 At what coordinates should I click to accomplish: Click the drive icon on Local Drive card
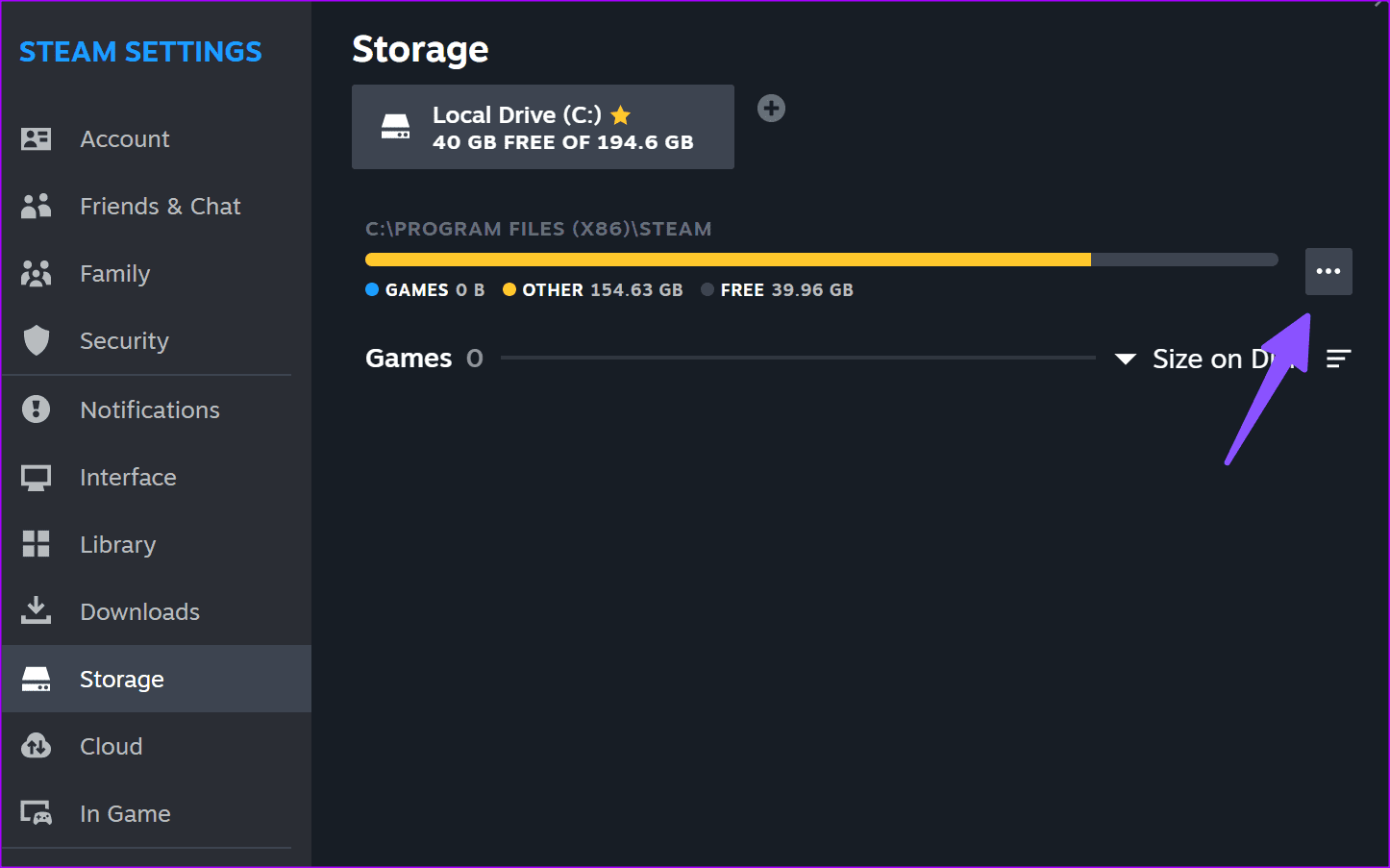tap(395, 127)
